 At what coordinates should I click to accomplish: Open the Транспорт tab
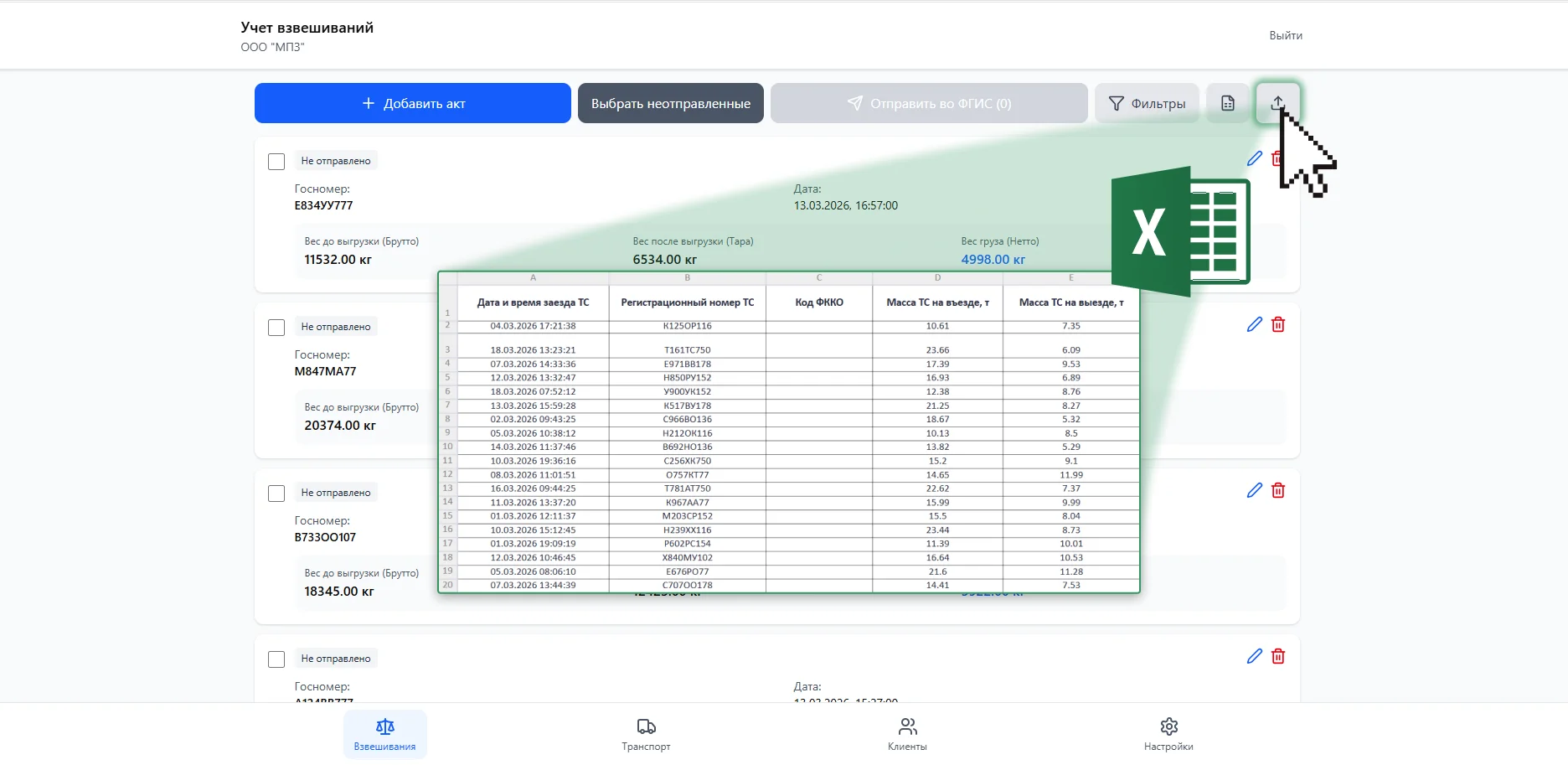pos(646,734)
